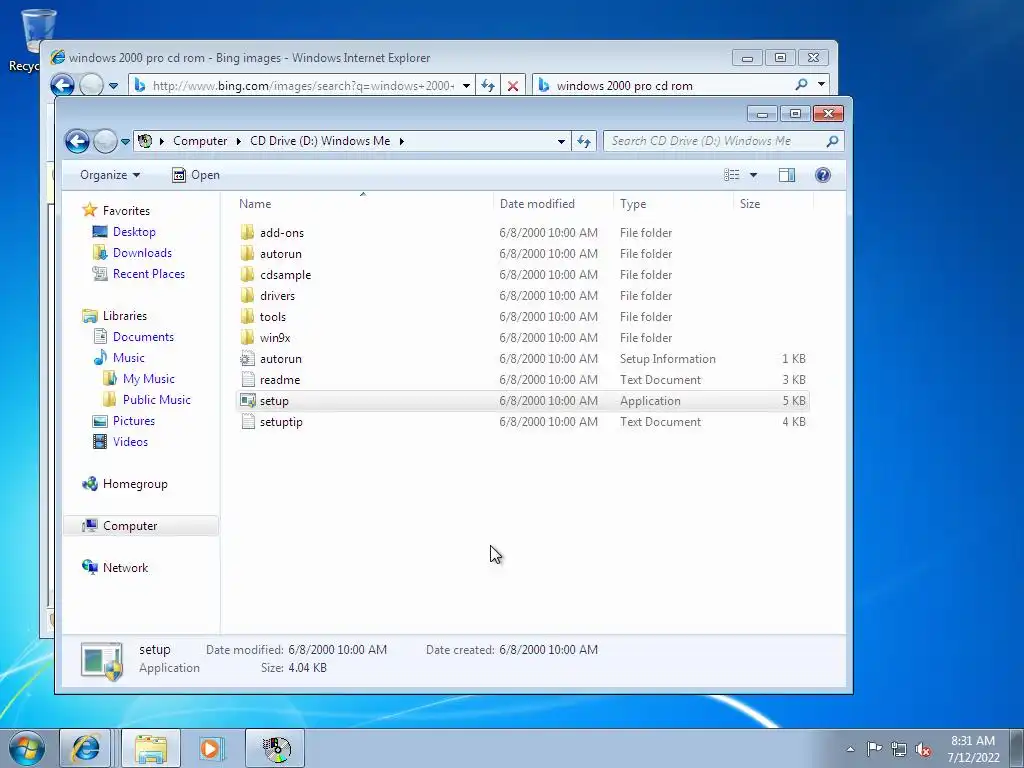The height and width of the screenshot is (768, 1024).
Task: Click the magnifier icon in Explorer search
Action: click(832, 141)
